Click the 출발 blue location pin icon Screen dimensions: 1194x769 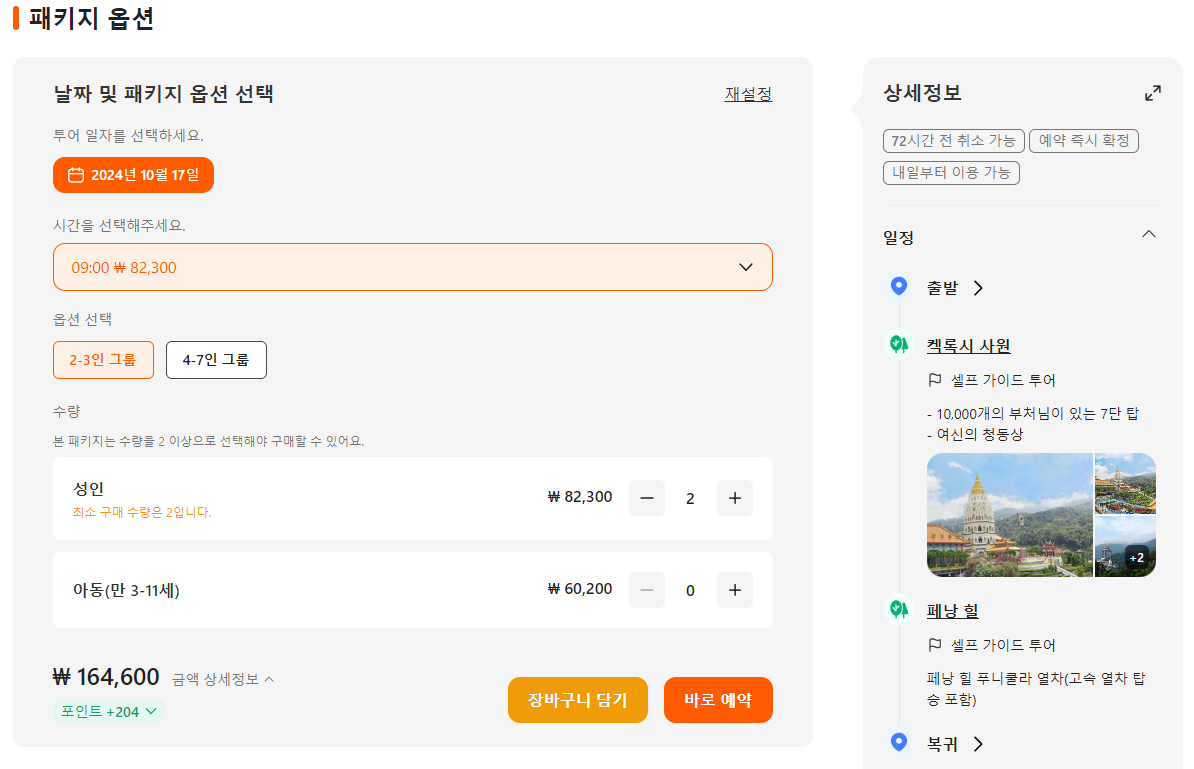pos(899,286)
